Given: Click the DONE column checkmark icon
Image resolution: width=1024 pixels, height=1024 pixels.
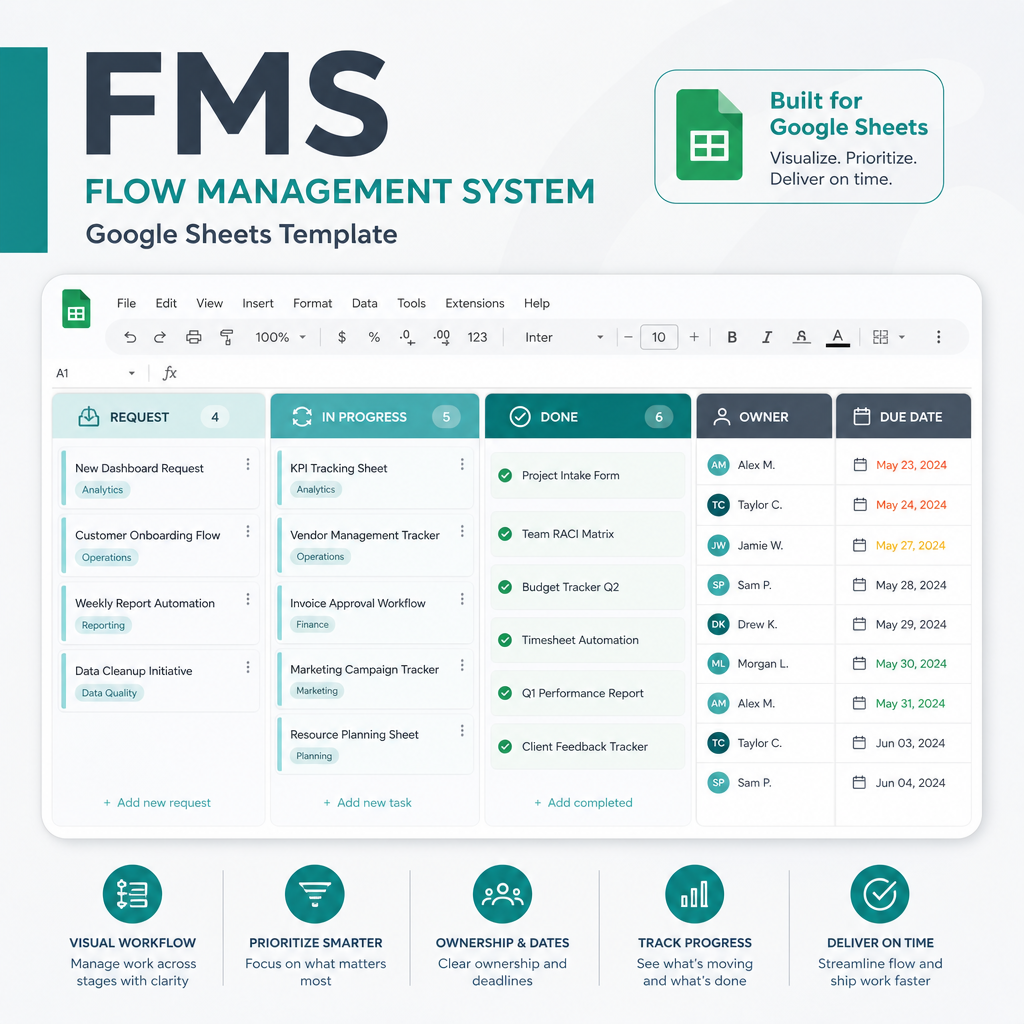Looking at the screenshot, I should click(520, 417).
